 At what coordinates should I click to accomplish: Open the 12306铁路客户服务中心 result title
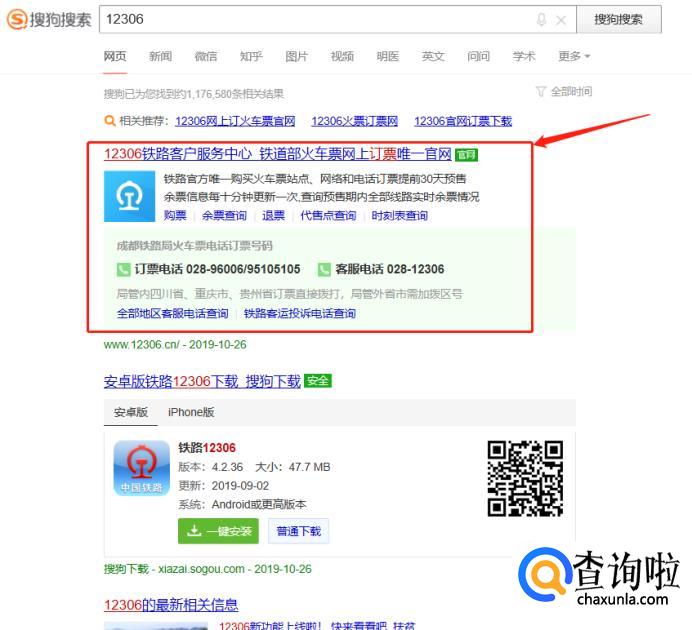pos(278,154)
